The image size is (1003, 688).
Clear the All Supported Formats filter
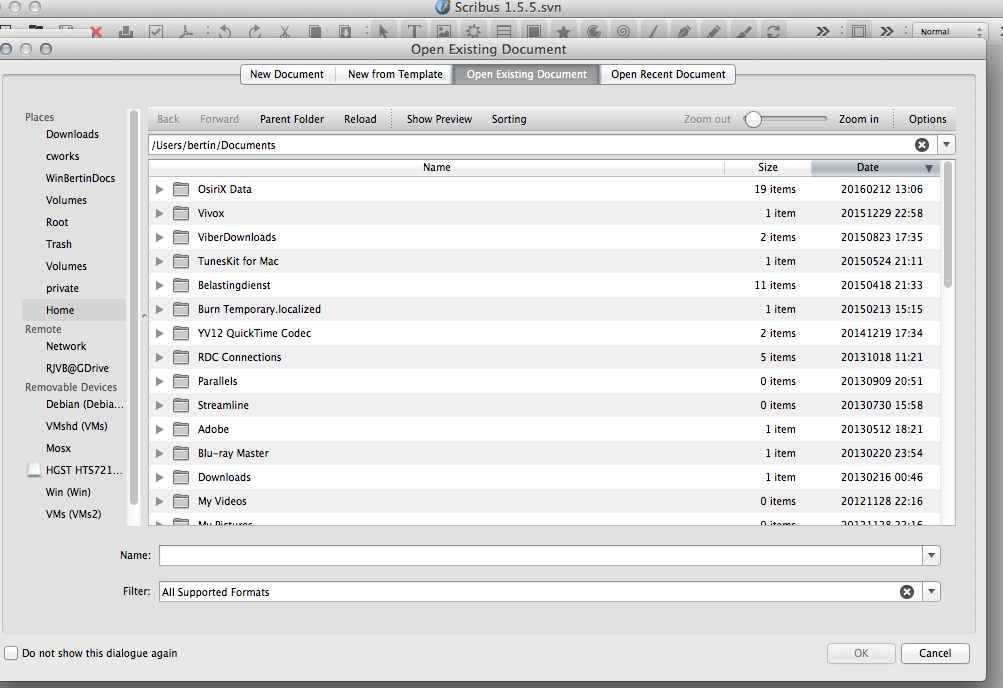[906, 592]
